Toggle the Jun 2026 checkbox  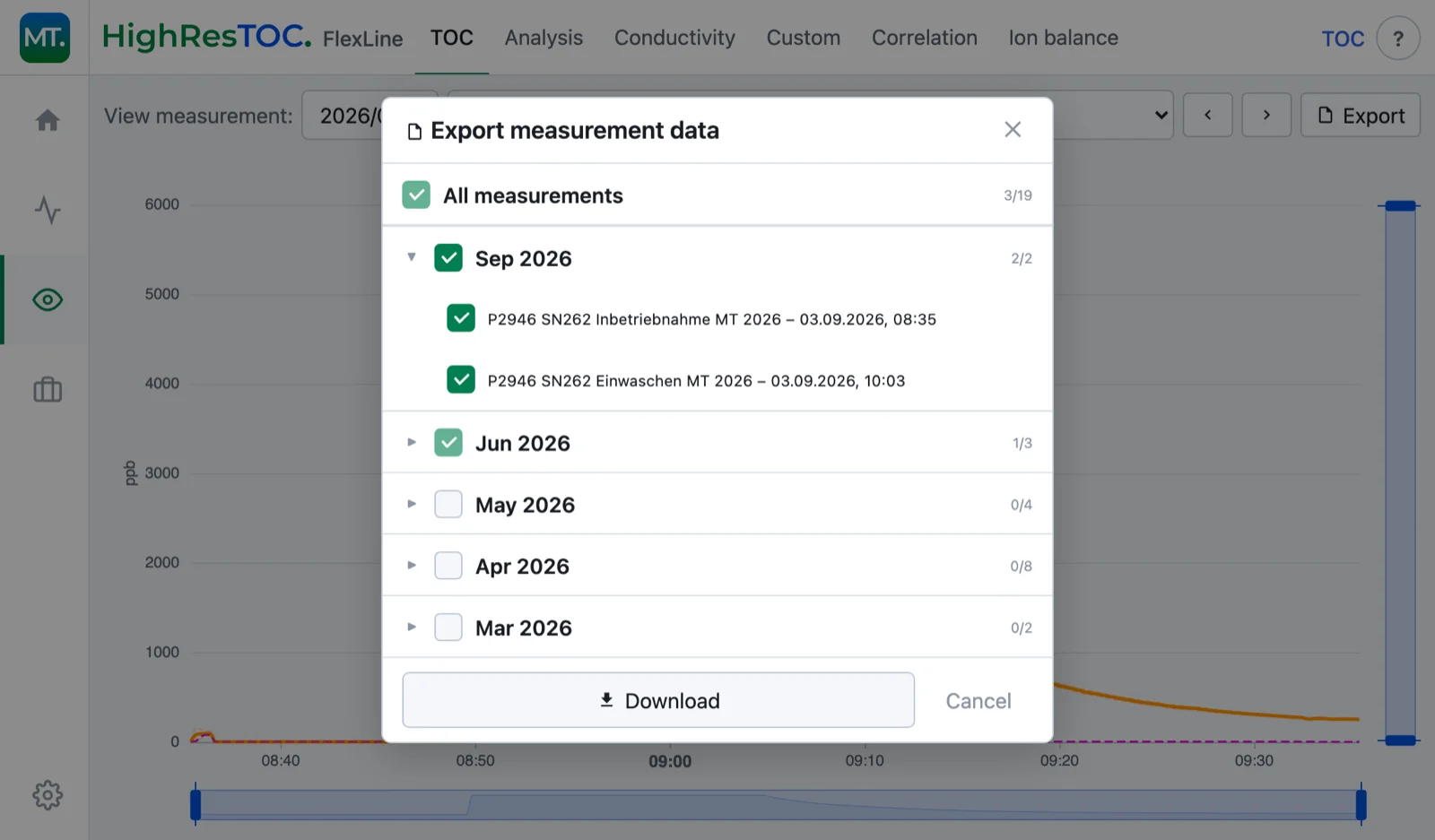coord(448,443)
